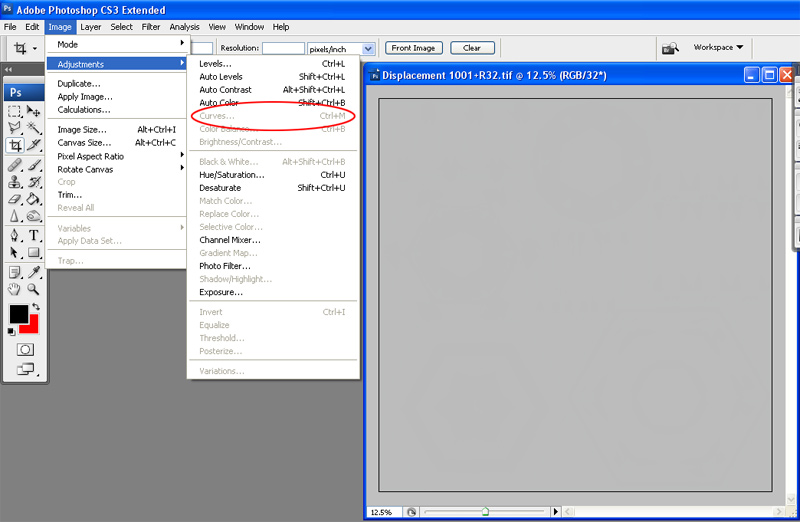This screenshot has height=522, width=800.
Task: Open the Filter menu
Action: pyautogui.click(x=151, y=27)
